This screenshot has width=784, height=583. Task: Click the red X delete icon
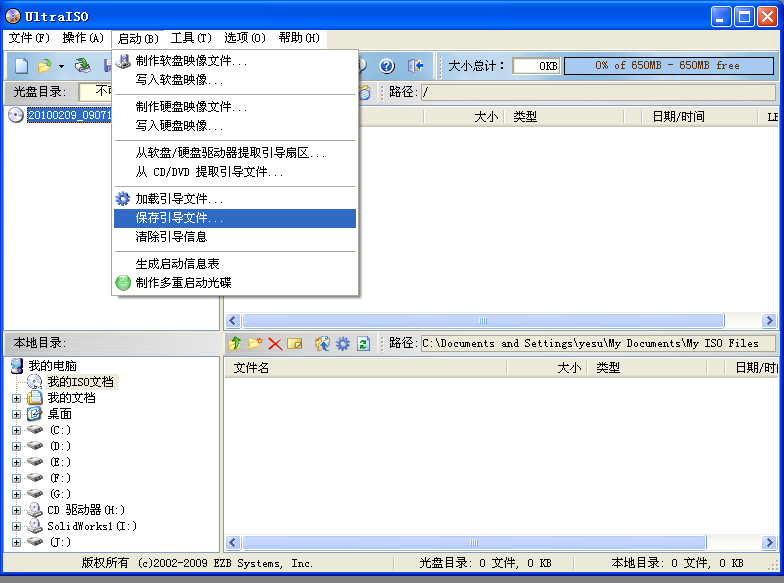[x=274, y=344]
